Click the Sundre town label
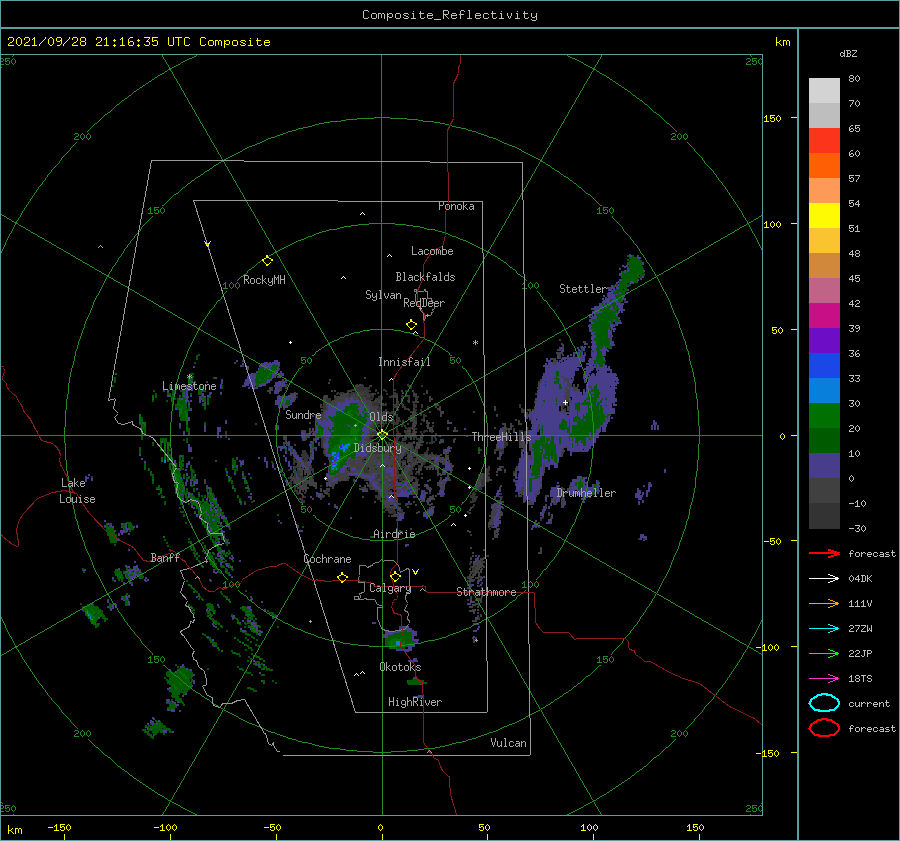Screen dimensions: 900x841 click(x=303, y=414)
